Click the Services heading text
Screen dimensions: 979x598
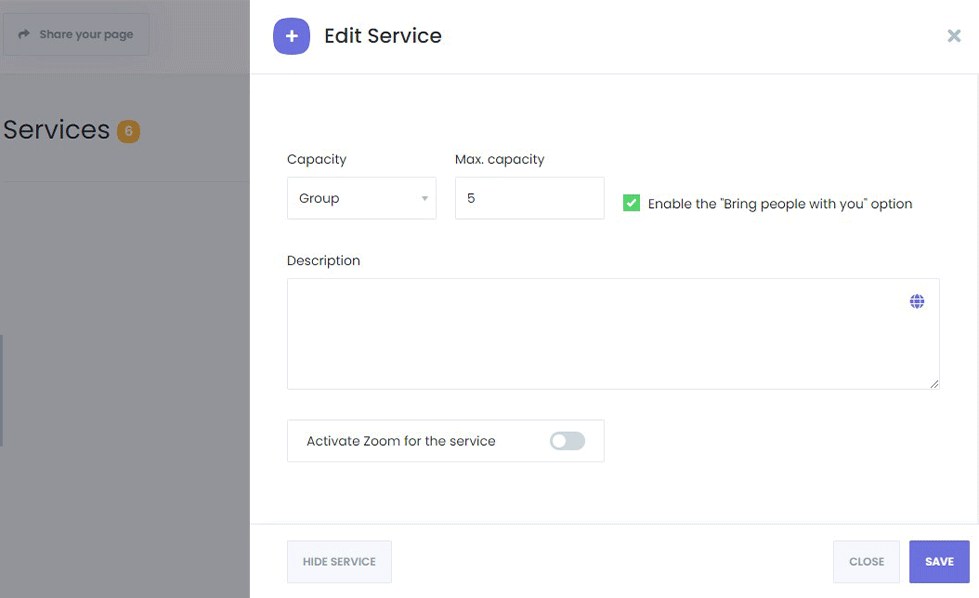tap(56, 130)
